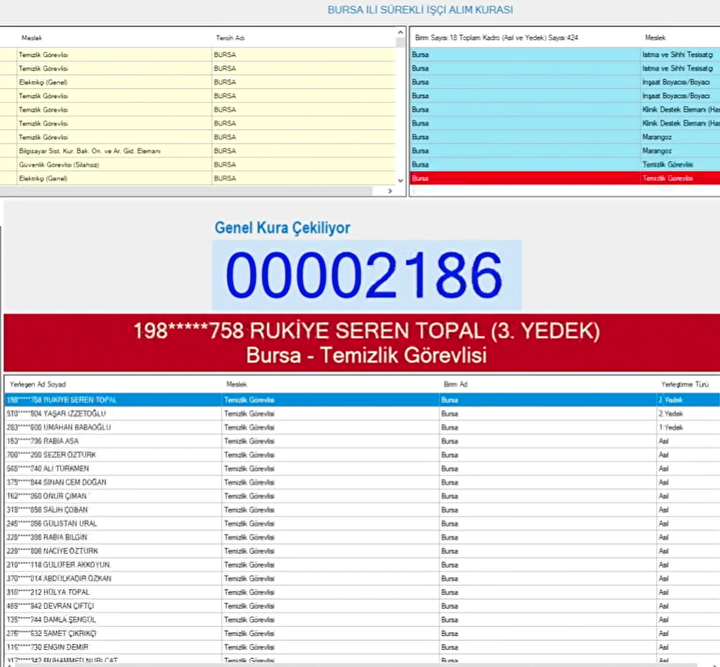The image size is (720, 667).
Task: Select the row 'RABİA ASA'
Action: (362, 441)
